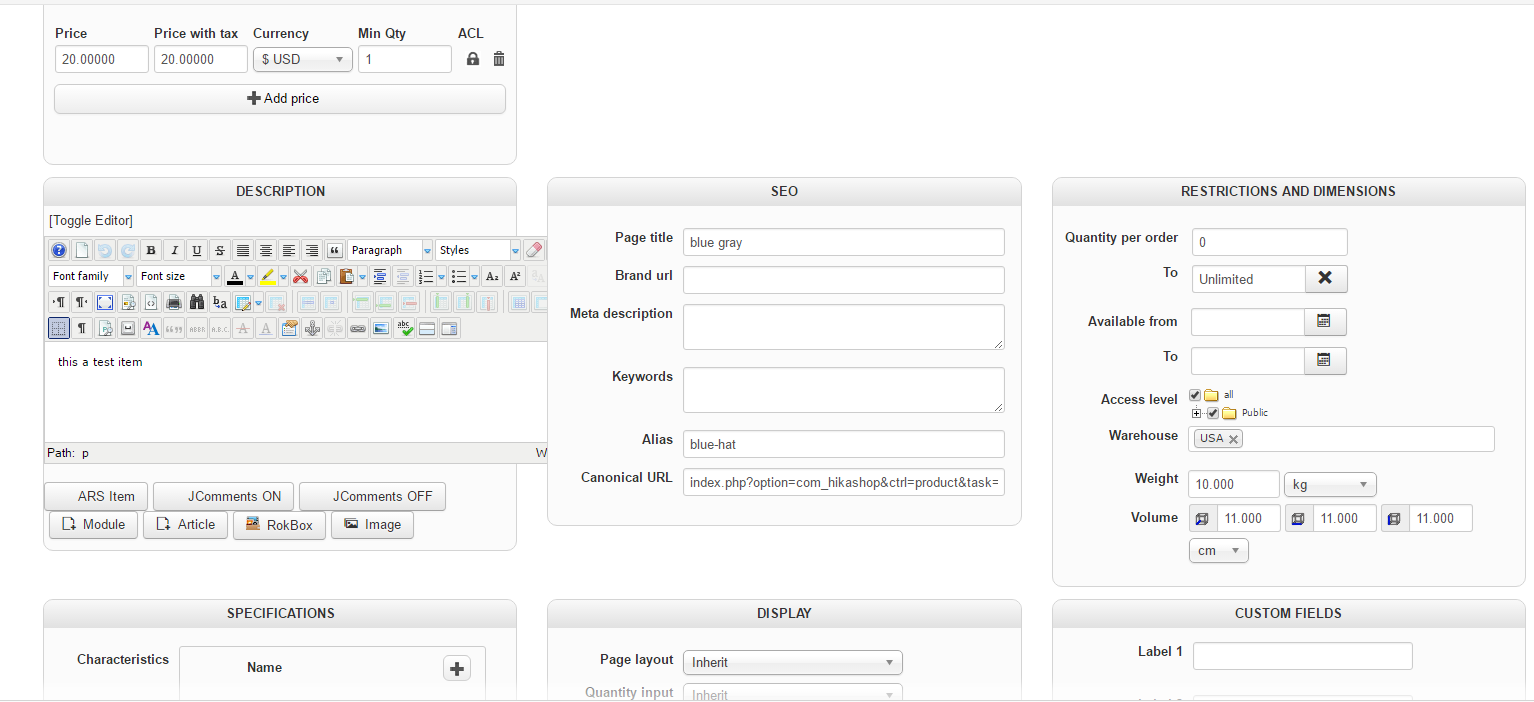The image size is (1534, 702).
Task: Open the numbered list options arrow
Action: (x=441, y=276)
